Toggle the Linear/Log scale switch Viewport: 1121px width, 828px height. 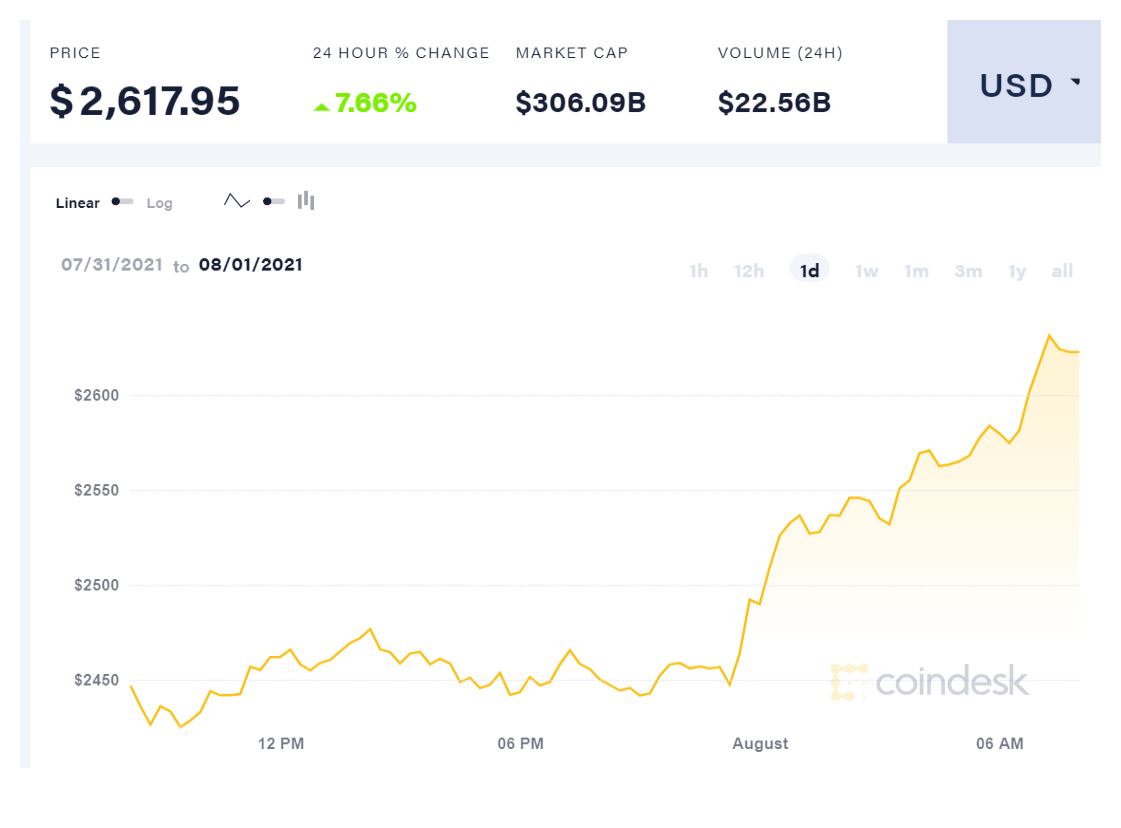[122, 202]
